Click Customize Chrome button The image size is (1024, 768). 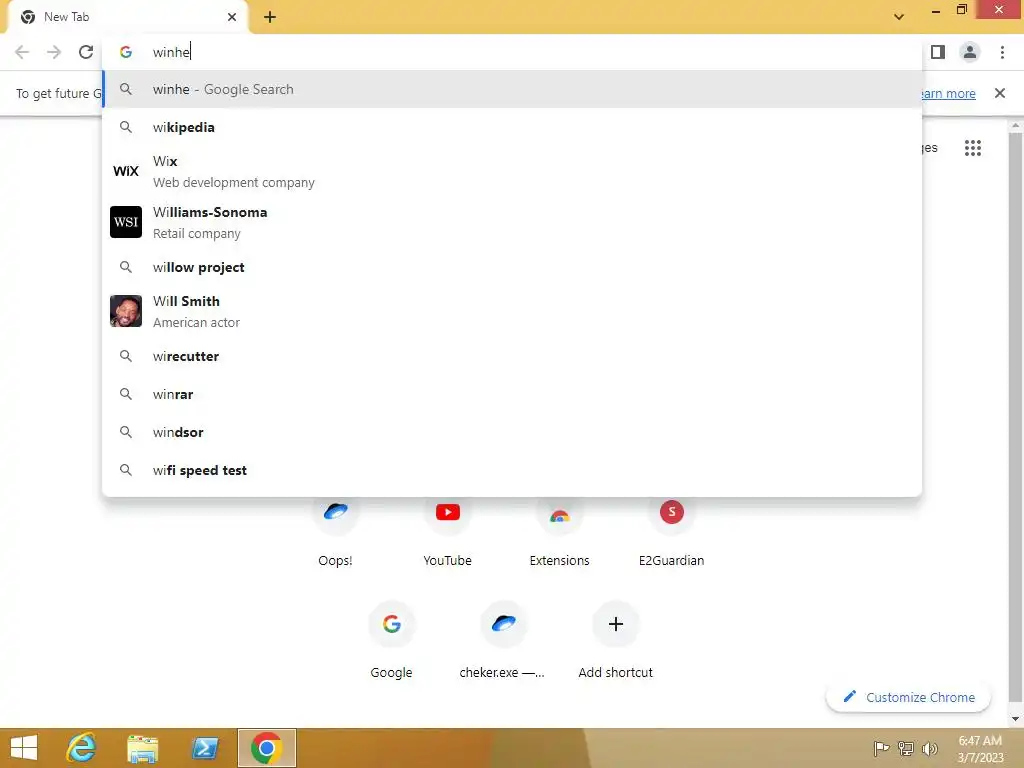[908, 697]
